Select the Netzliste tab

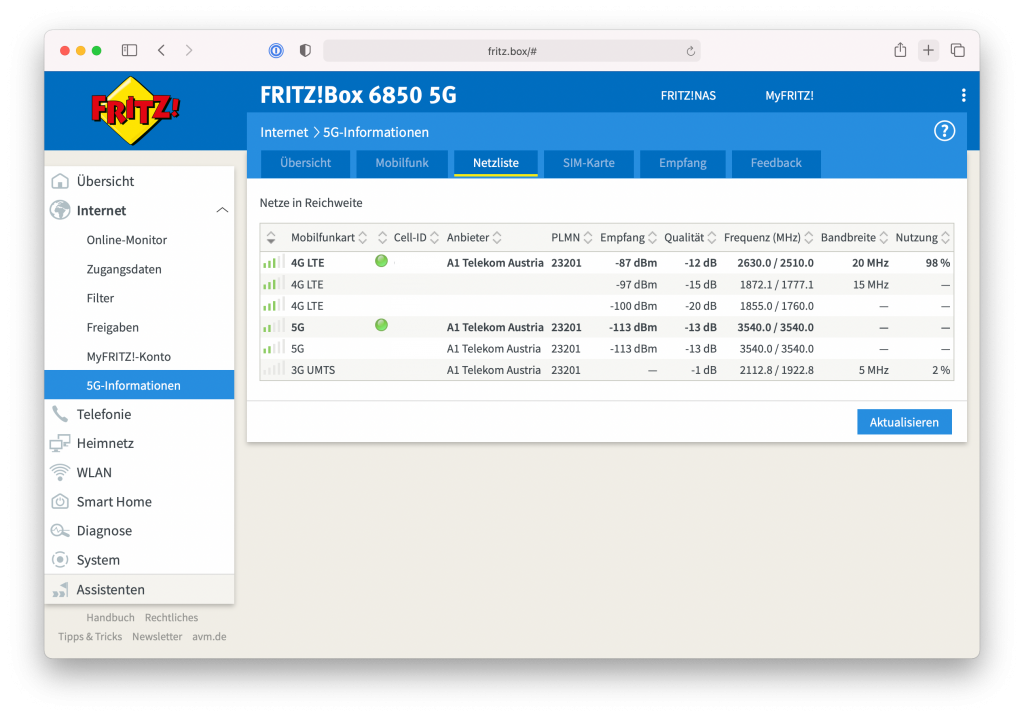click(x=496, y=163)
